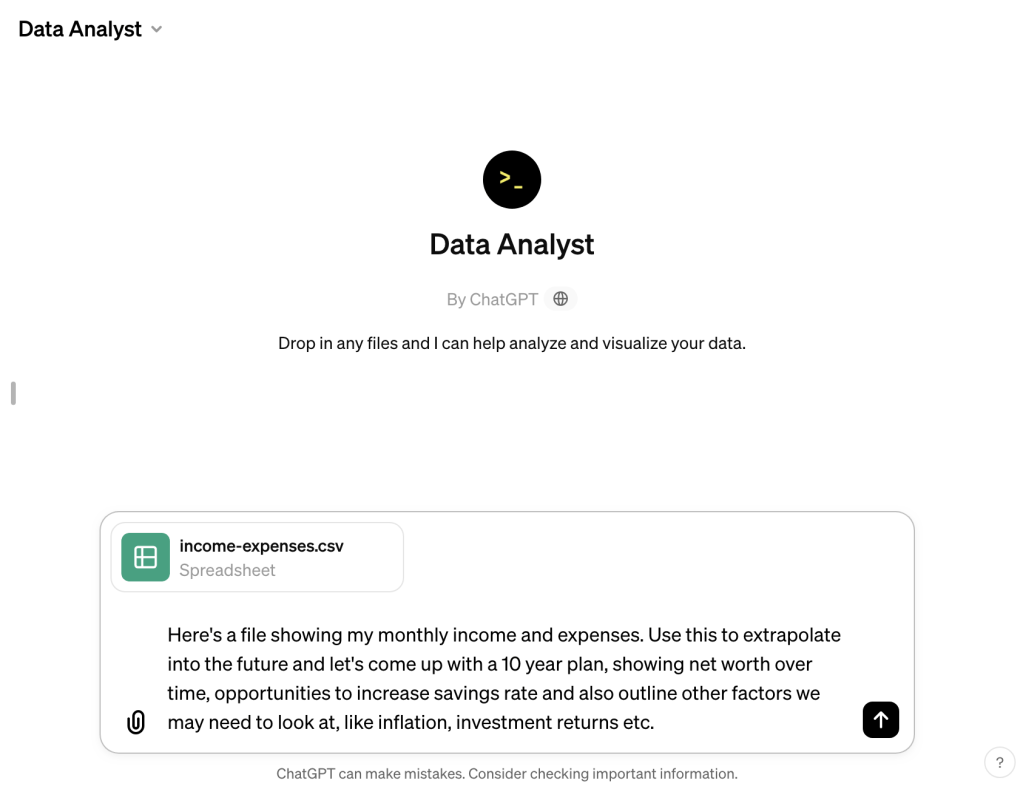Click "Consider checking important information" text
This screenshot has width=1023, height=789.
point(602,773)
